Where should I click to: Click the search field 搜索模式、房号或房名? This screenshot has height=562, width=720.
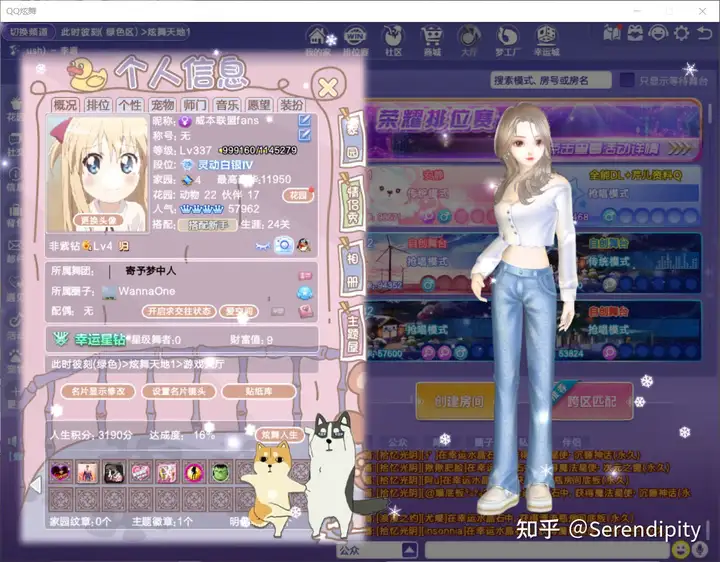coord(551,80)
